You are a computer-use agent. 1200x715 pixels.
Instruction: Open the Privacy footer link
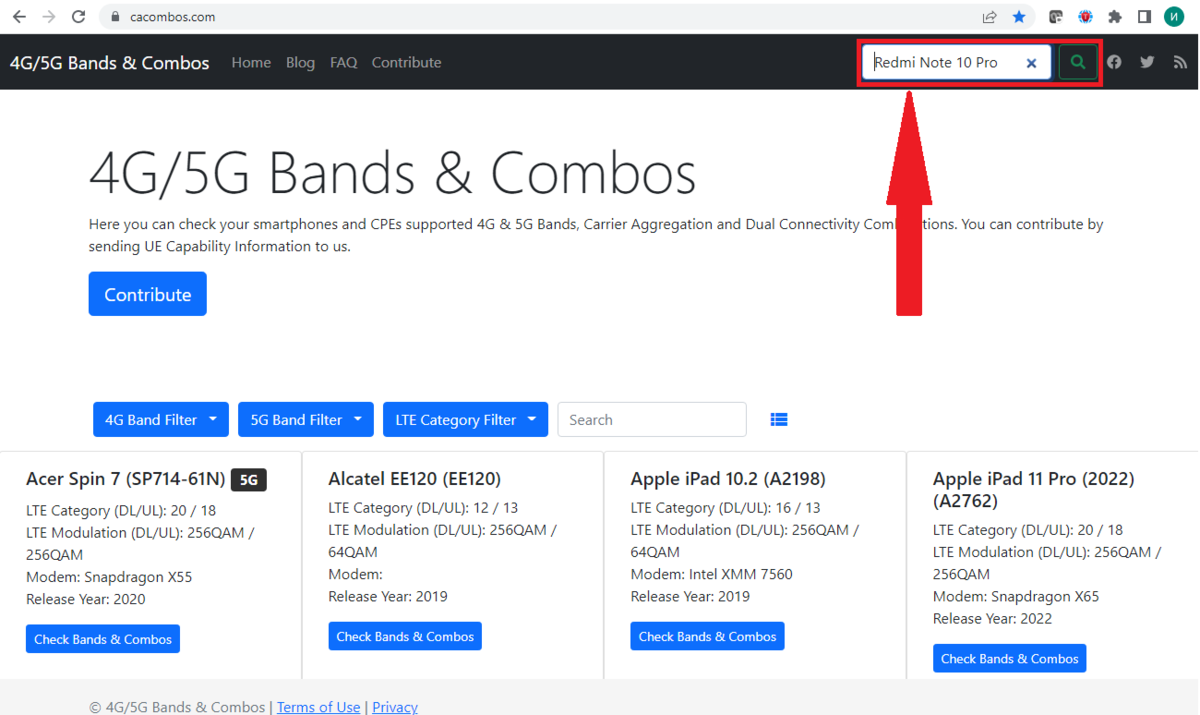point(395,707)
